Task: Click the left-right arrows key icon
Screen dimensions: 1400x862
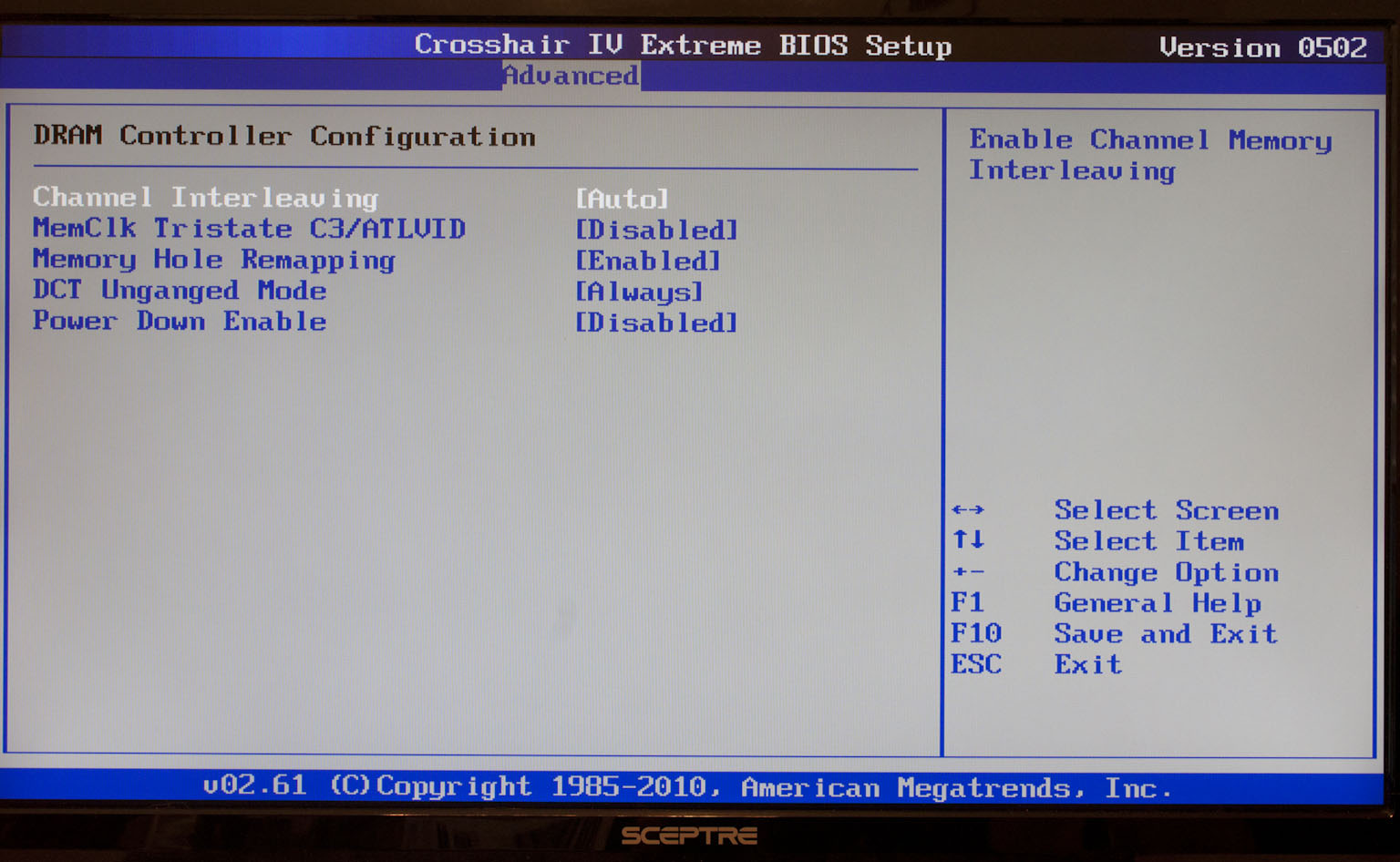Action: tap(968, 510)
